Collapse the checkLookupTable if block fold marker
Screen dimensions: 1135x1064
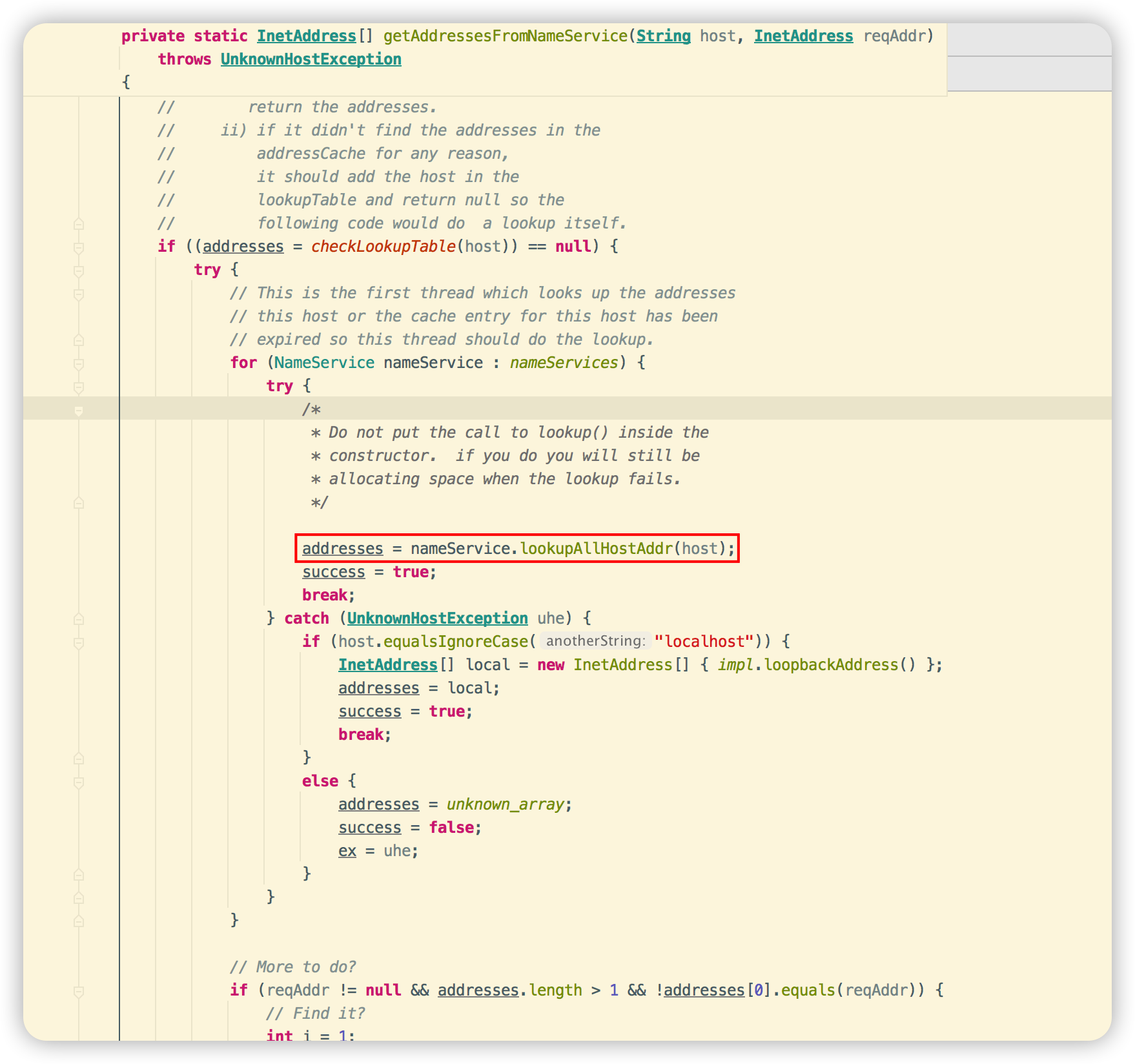pos(79,247)
